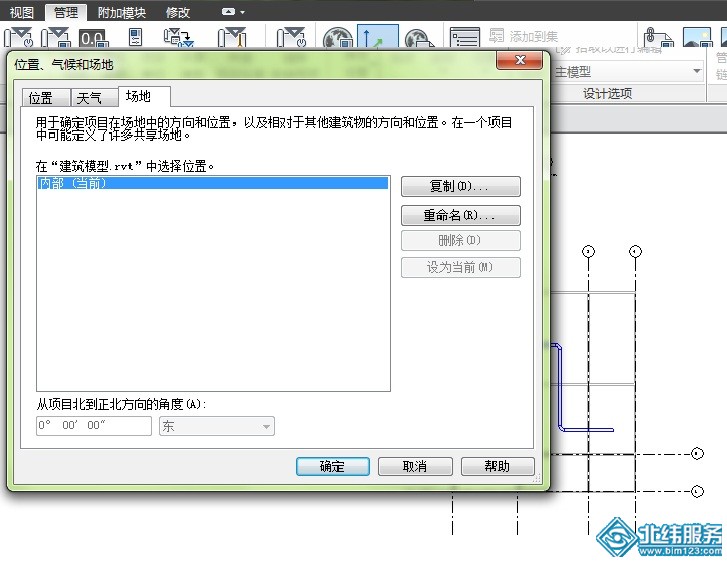Open 帮助 for this dialog
Screen dimensions: 727x562
click(x=497, y=466)
